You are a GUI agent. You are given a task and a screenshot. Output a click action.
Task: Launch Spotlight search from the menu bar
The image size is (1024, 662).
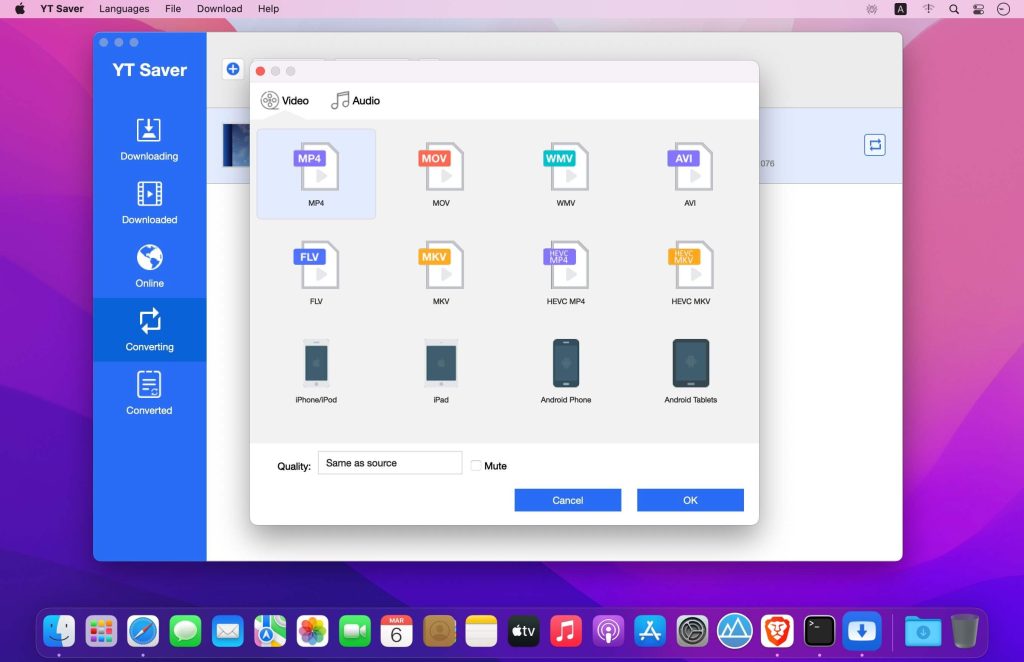point(953,8)
